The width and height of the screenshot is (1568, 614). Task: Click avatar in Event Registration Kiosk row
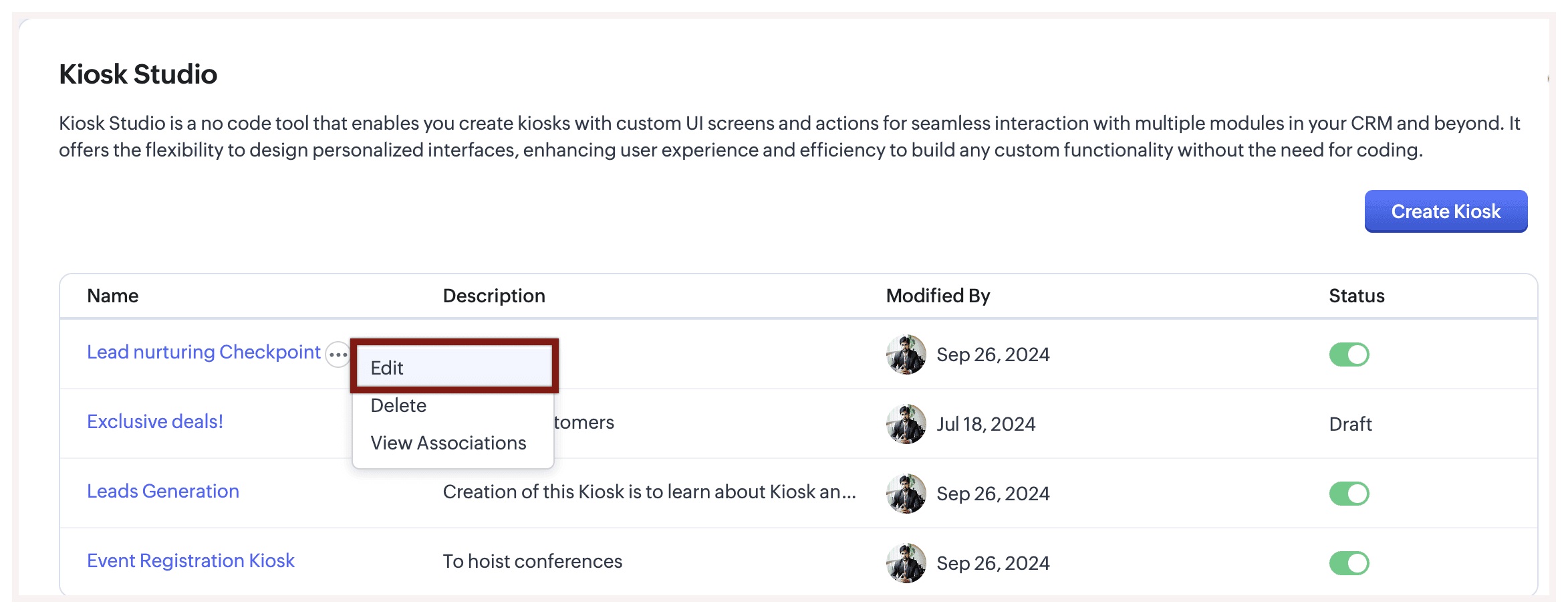point(906,563)
